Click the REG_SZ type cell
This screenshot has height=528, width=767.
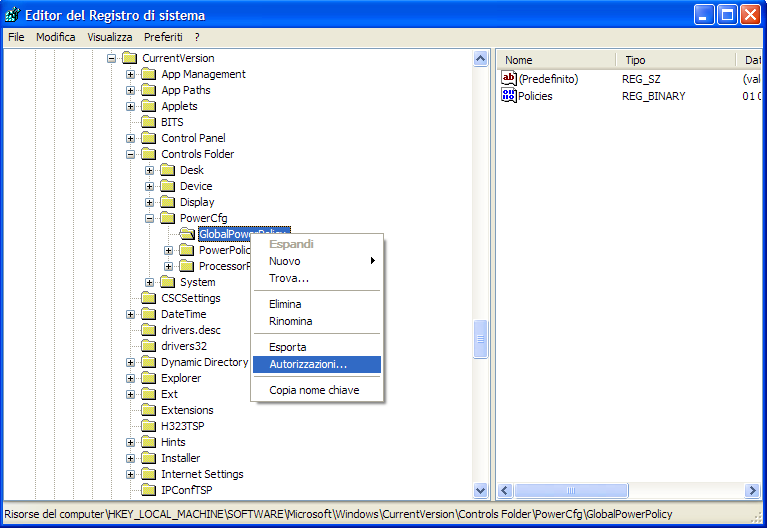coord(641,79)
